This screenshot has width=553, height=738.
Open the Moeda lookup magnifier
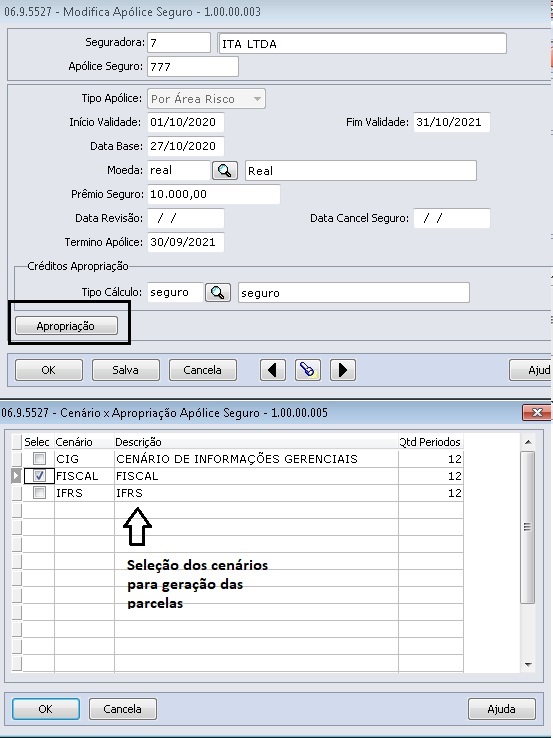(x=224, y=170)
